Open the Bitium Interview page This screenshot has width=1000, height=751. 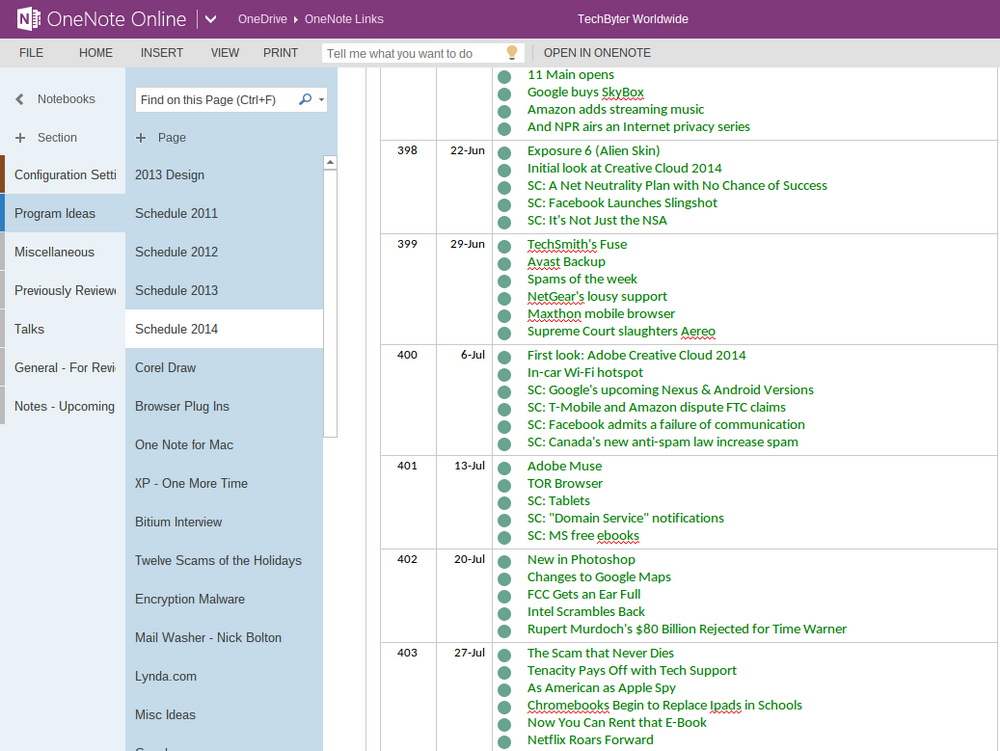tap(224, 522)
